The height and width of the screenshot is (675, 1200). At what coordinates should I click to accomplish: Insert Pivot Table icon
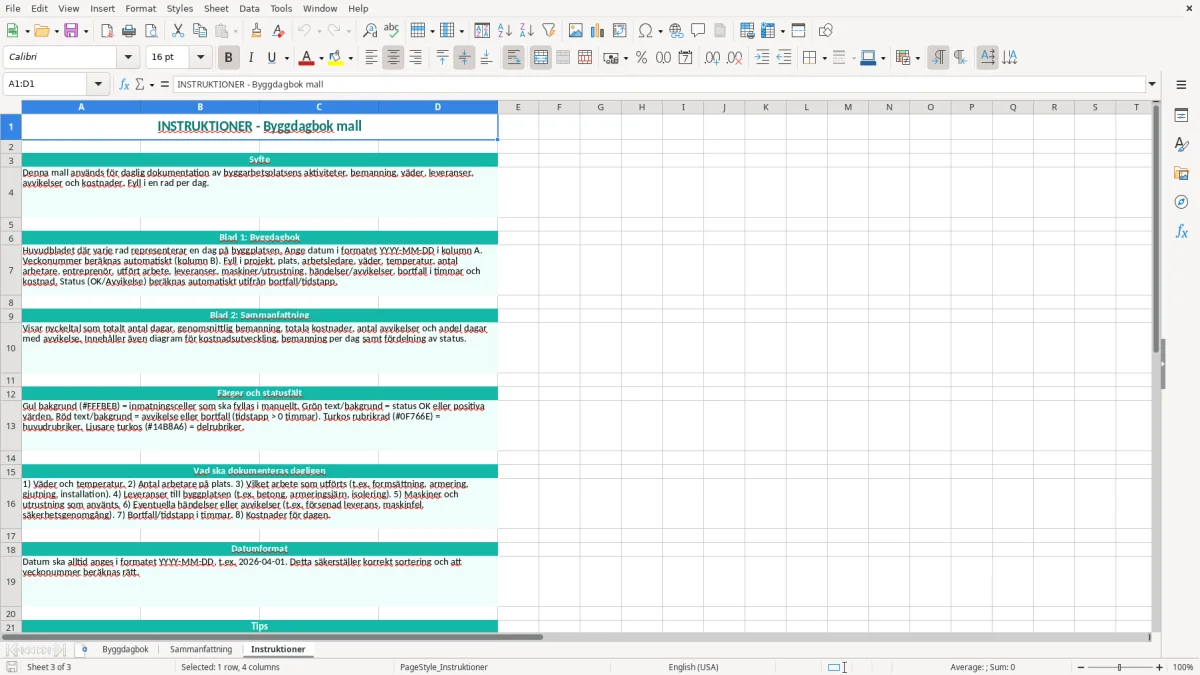point(619,31)
